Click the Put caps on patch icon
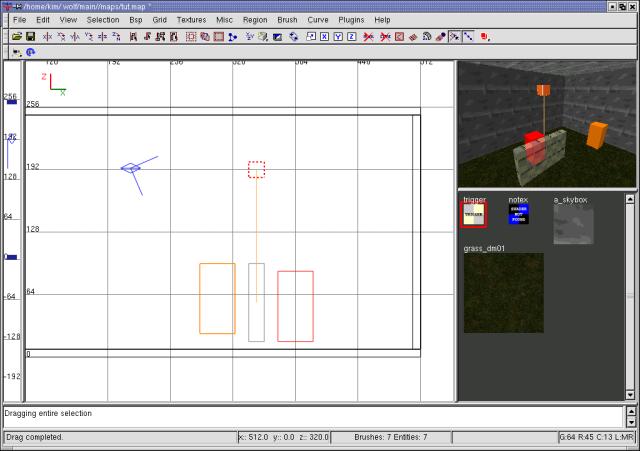Image resolution: width=640 pixels, height=451 pixels. [441, 37]
